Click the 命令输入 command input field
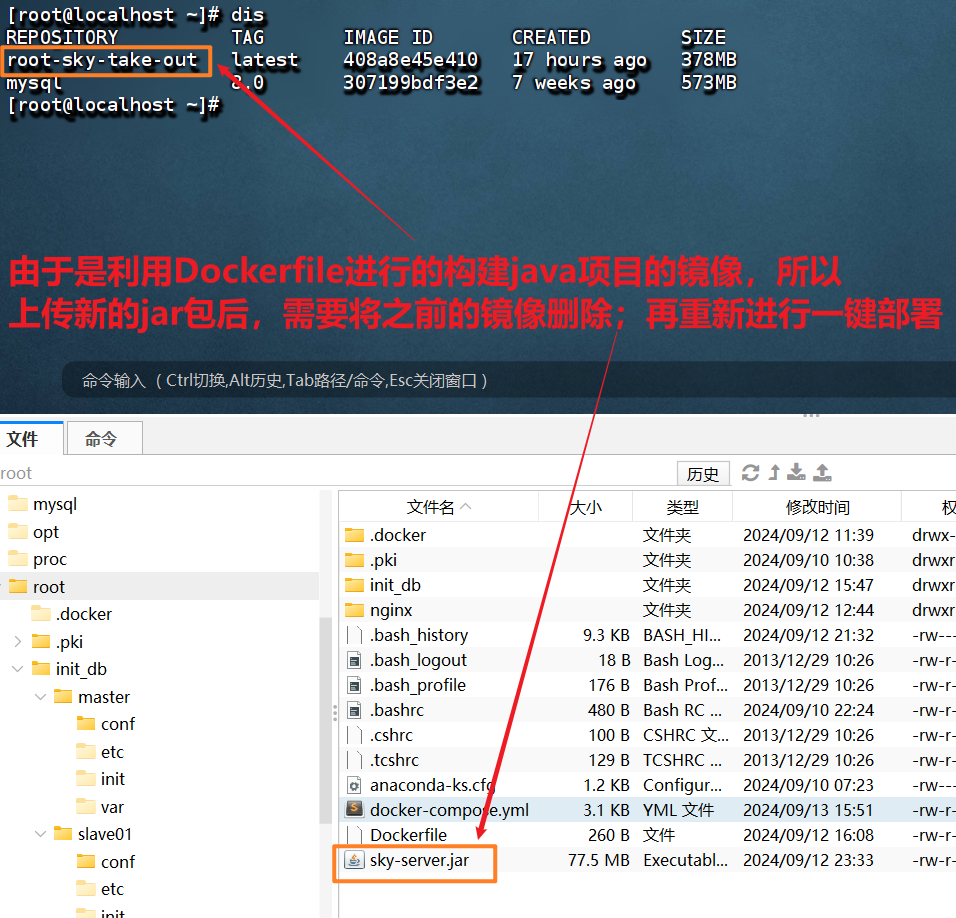The width and height of the screenshot is (956, 918). pos(500,381)
